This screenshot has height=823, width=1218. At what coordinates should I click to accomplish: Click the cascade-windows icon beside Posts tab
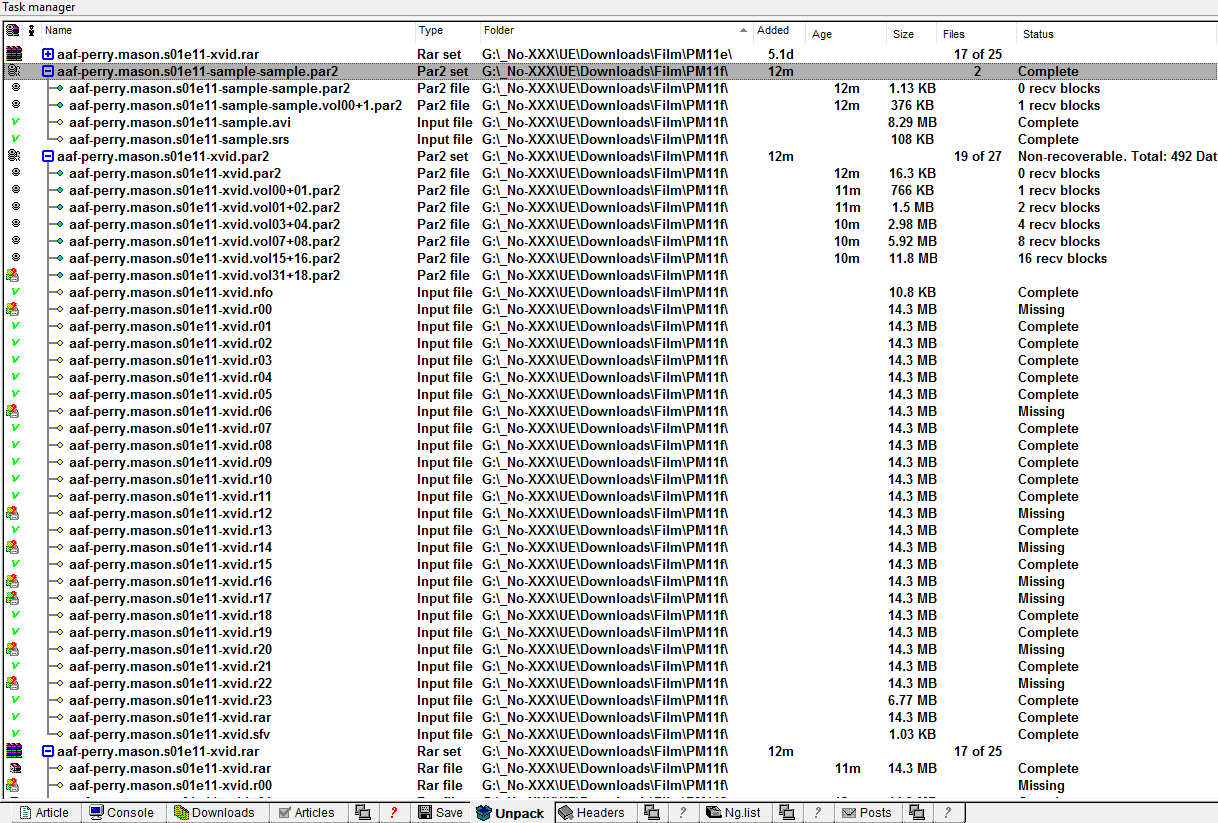(916, 812)
